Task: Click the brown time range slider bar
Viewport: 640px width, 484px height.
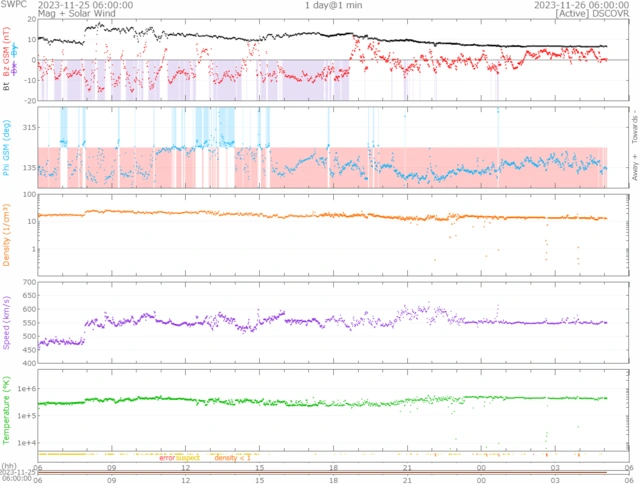Action: tap(322, 473)
